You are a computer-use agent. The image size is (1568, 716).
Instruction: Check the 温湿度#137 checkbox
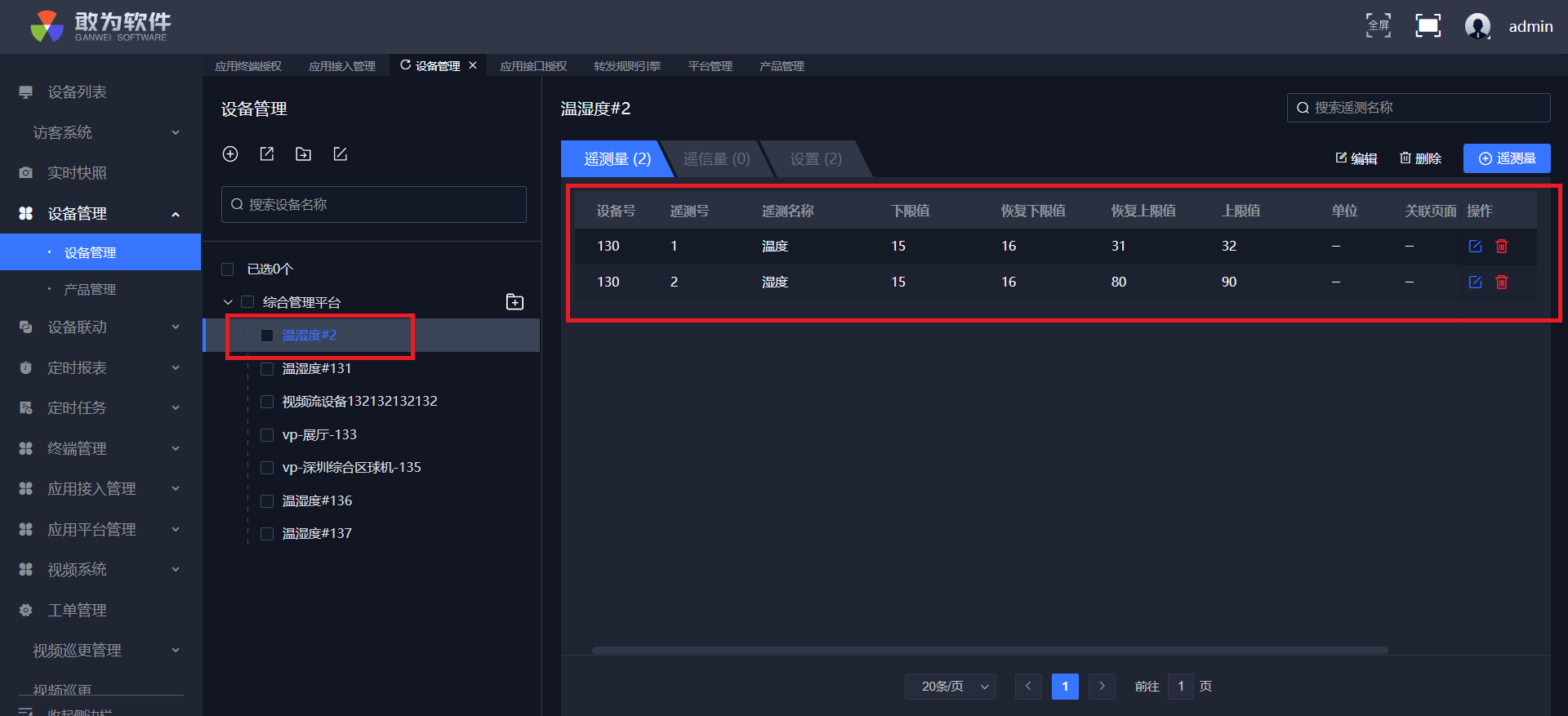(267, 534)
